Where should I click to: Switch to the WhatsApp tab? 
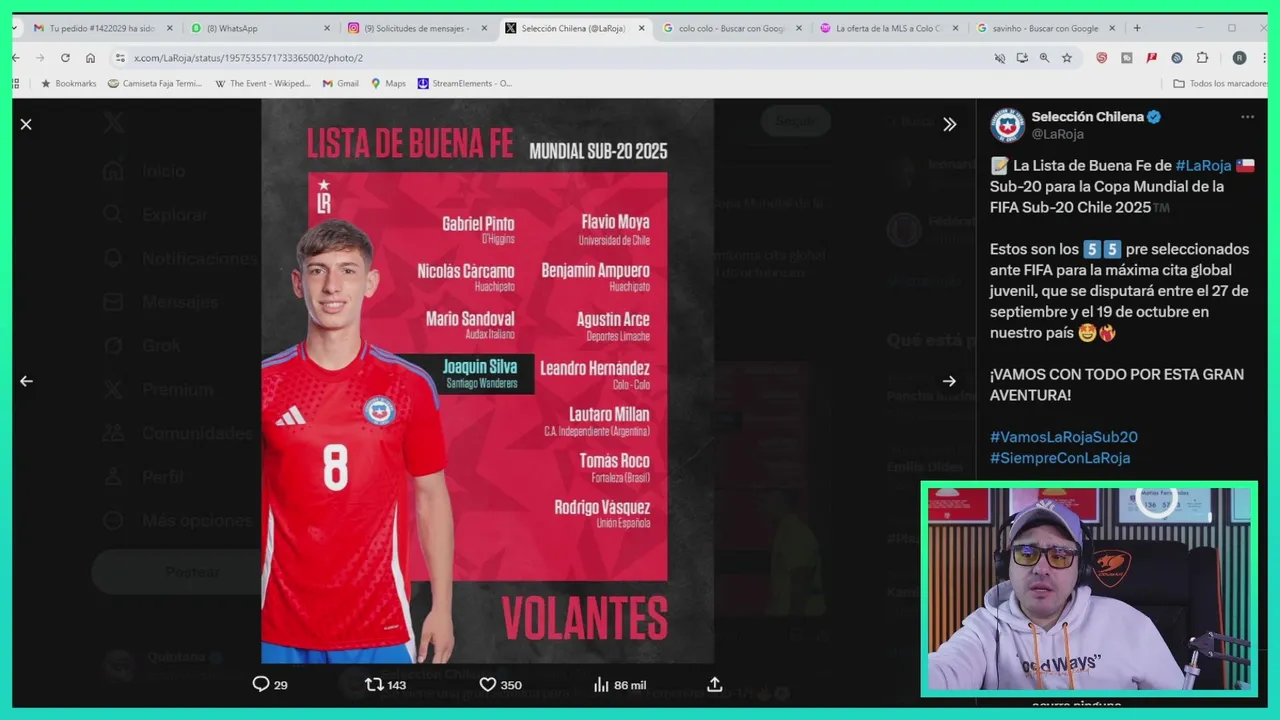(x=262, y=28)
